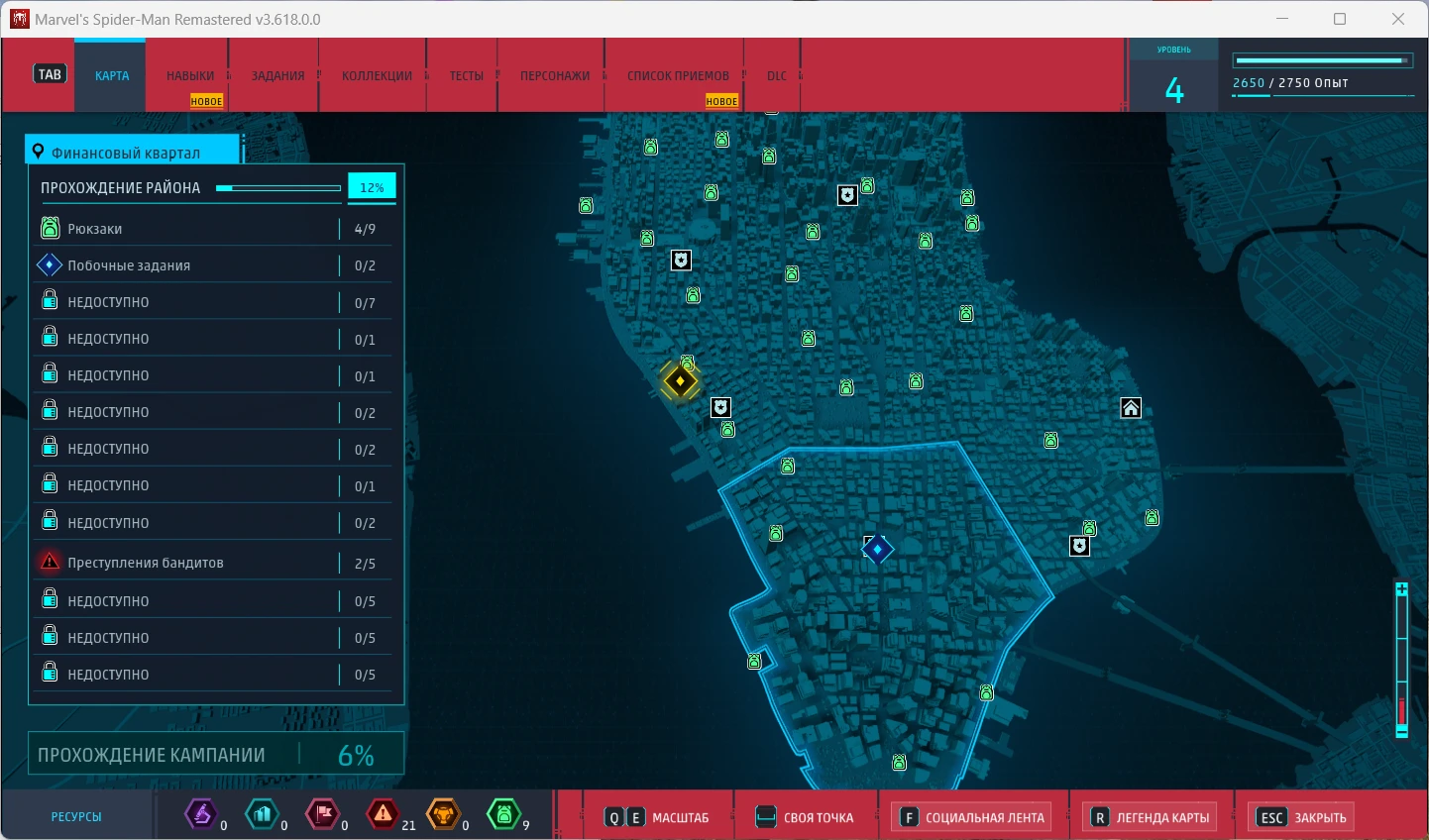Click the experience progress bar
The height and width of the screenshot is (840, 1429).
[1322, 60]
